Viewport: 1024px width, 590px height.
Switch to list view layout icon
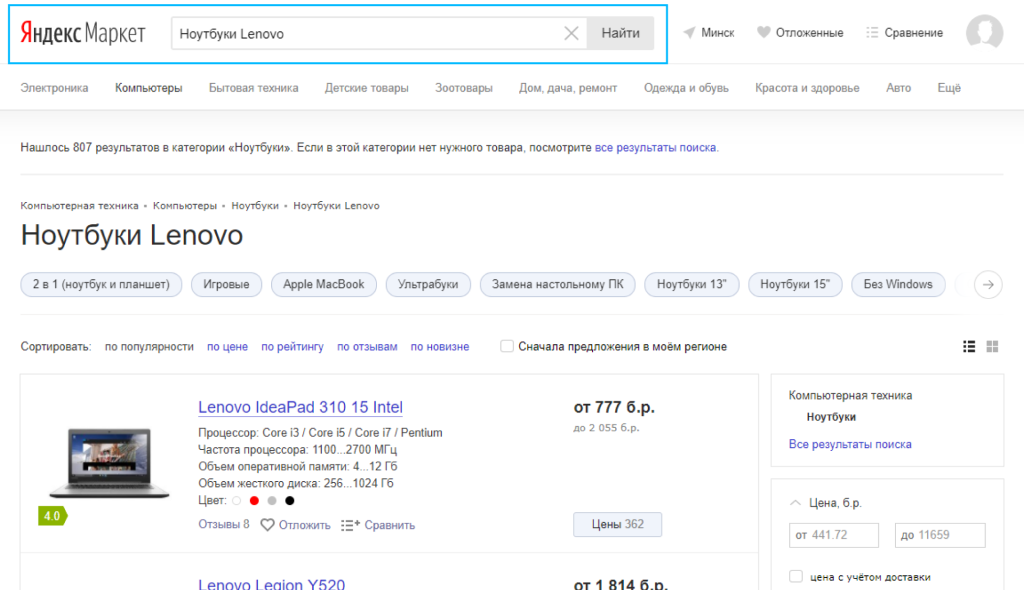[x=969, y=346]
